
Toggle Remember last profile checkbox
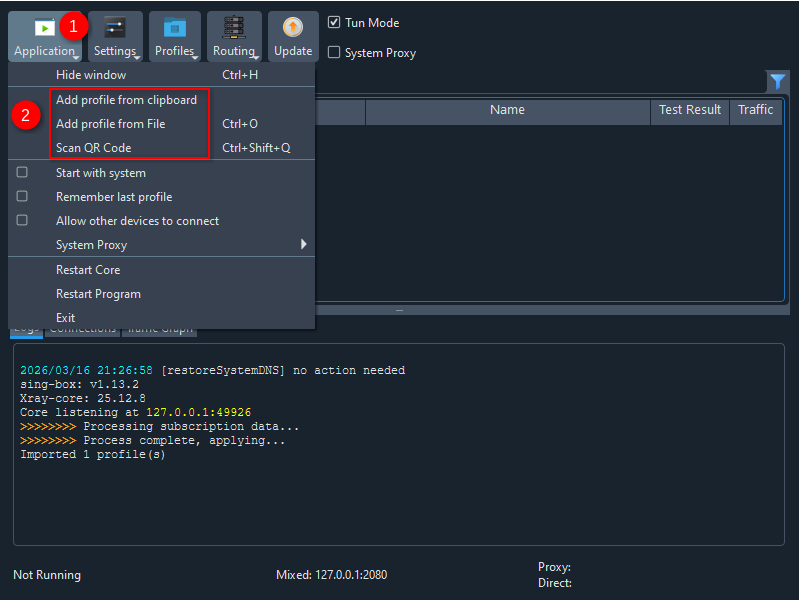(x=23, y=197)
